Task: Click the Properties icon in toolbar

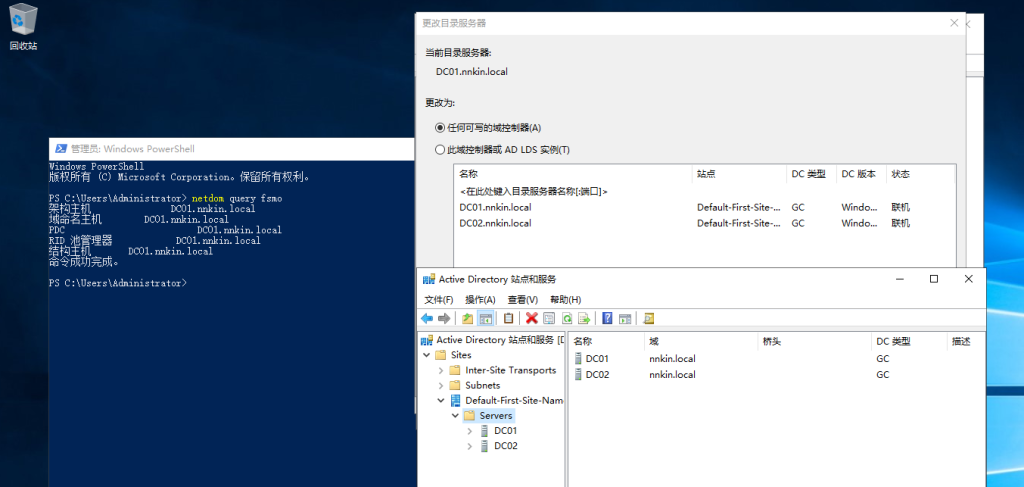Action: (x=549, y=319)
